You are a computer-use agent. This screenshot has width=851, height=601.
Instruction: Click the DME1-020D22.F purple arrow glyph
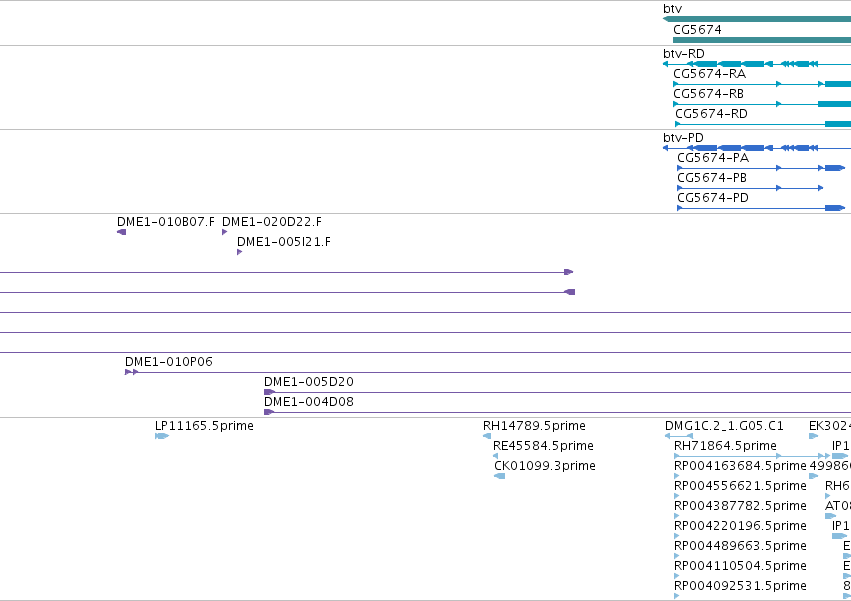point(225,232)
